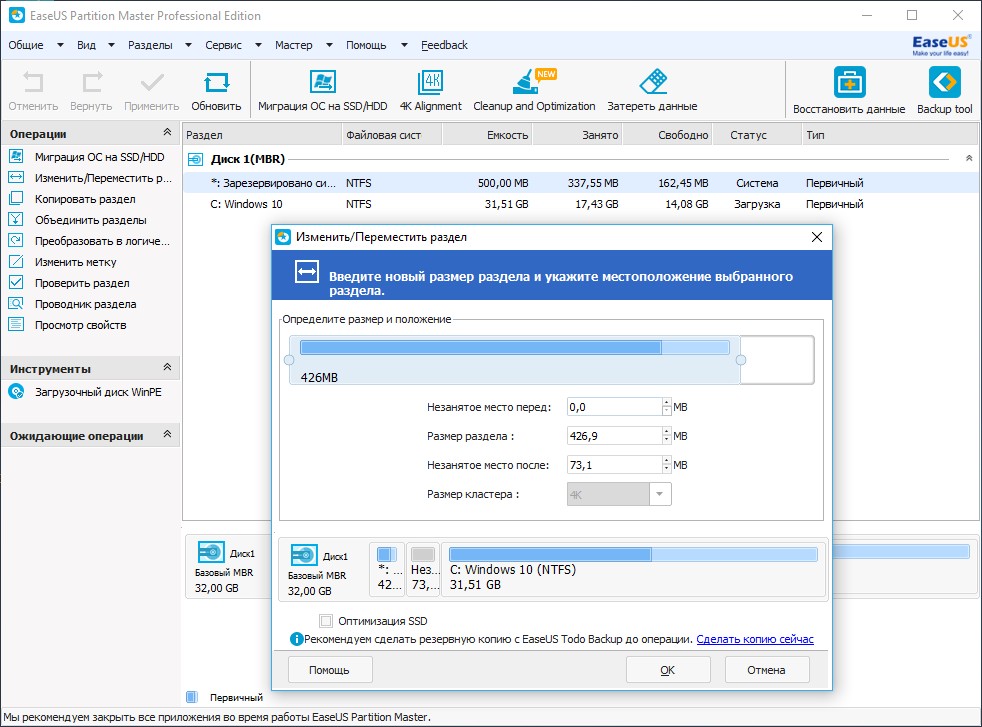Click the Незанятое место после field
This screenshot has height=727, width=982.
[x=614, y=465]
